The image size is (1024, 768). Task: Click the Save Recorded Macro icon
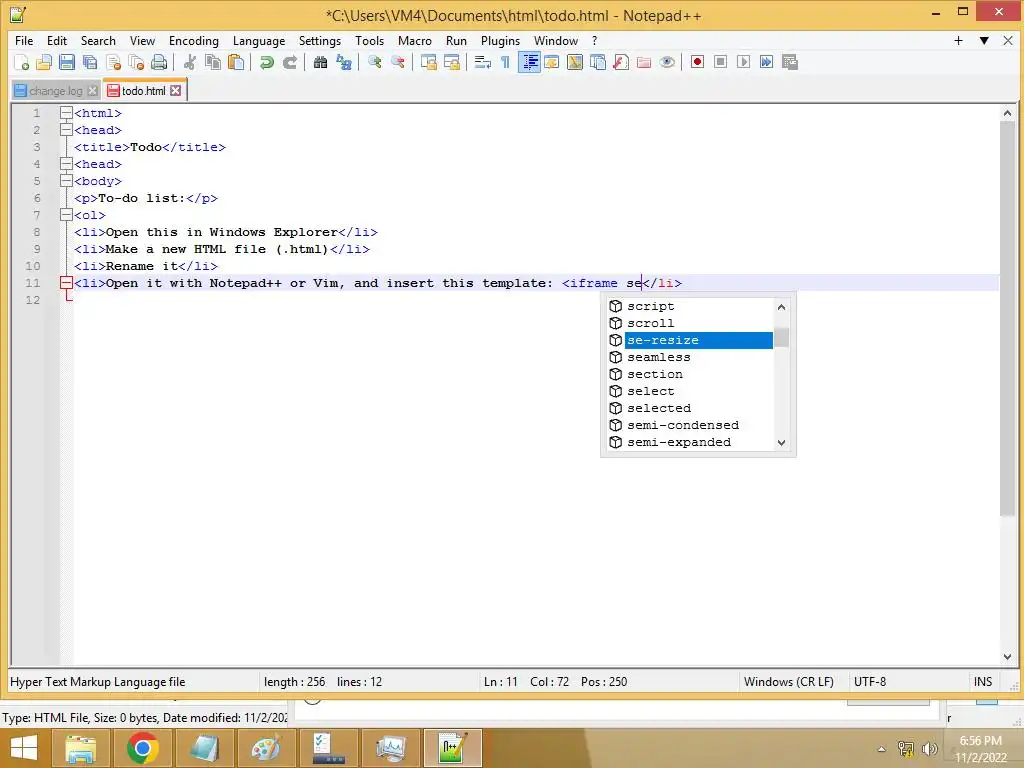(x=790, y=62)
